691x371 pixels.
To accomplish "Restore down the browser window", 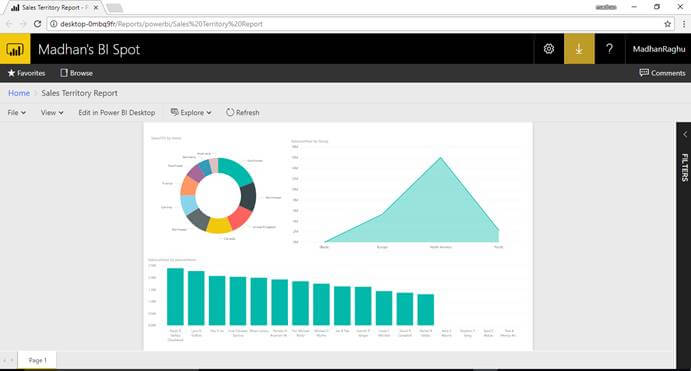I will pos(657,7).
